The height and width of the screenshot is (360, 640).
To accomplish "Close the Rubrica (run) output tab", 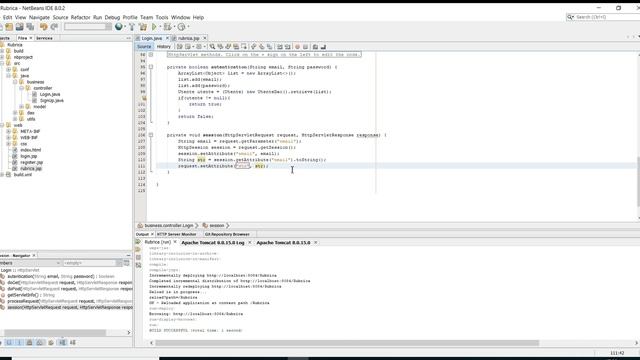I will (175, 242).
